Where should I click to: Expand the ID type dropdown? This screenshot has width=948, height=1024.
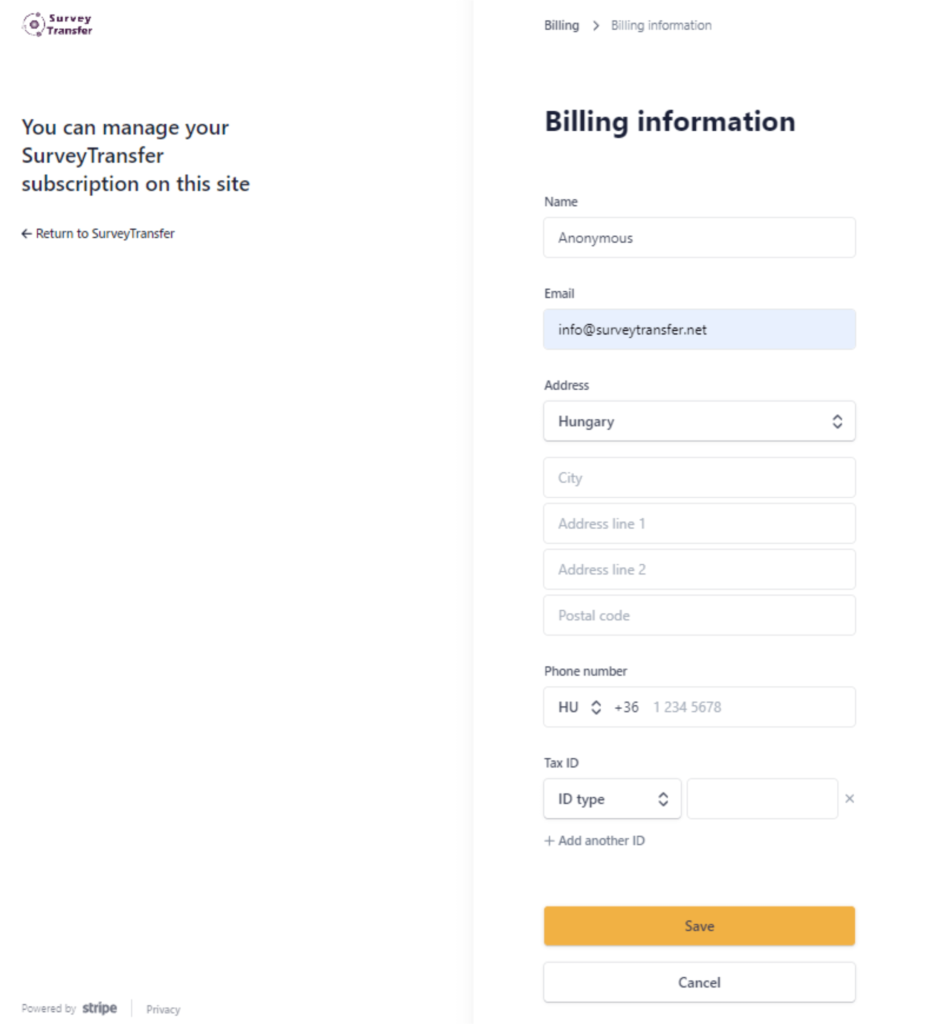click(x=612, y=799)
